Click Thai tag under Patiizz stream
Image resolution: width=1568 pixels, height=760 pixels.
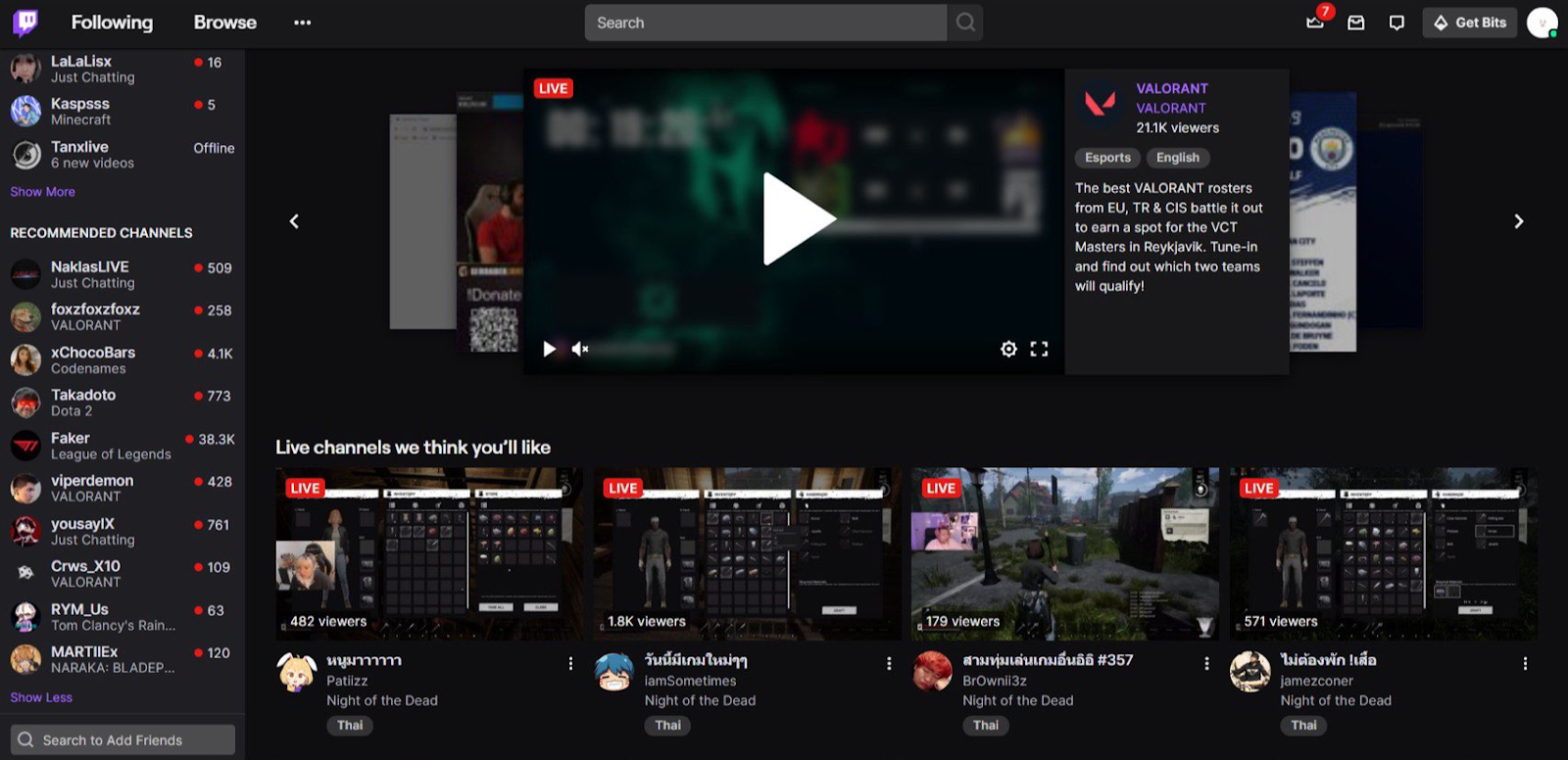pos(350,726)
